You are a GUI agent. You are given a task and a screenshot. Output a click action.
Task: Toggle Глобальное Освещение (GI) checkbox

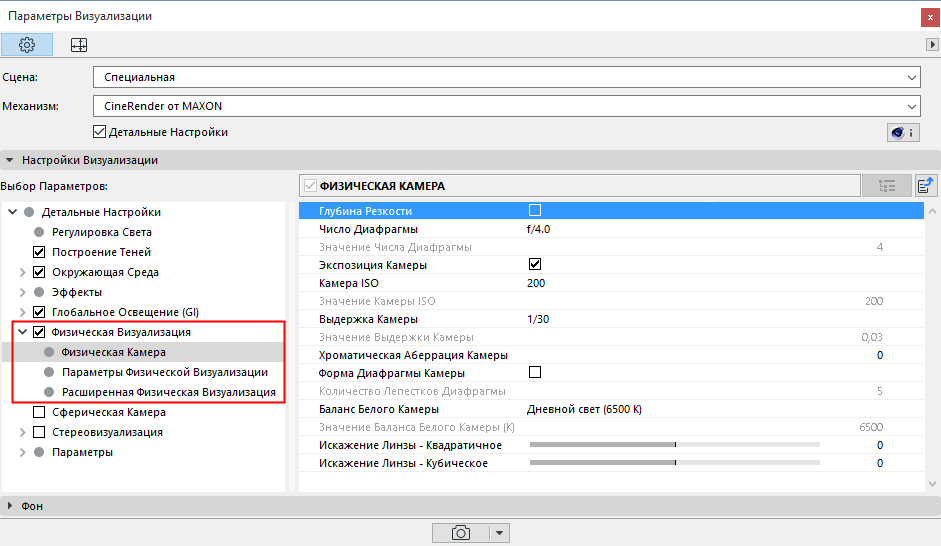[39, 312]
